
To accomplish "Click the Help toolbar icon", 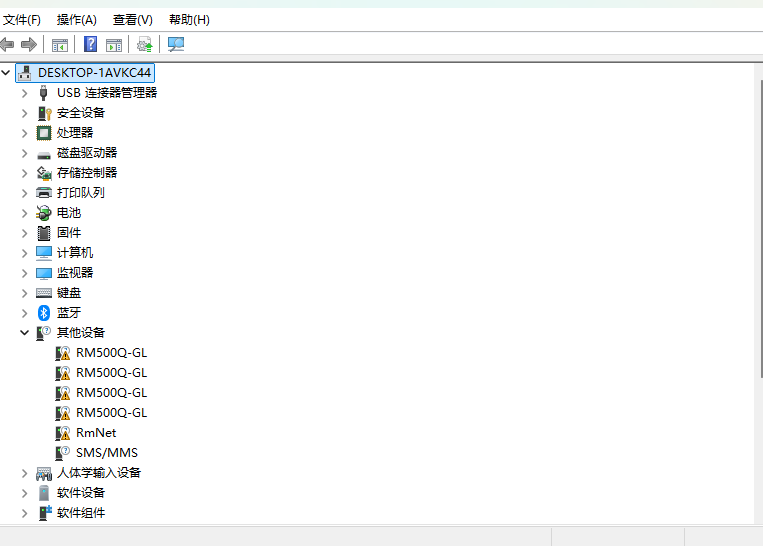I will (90, 44).
